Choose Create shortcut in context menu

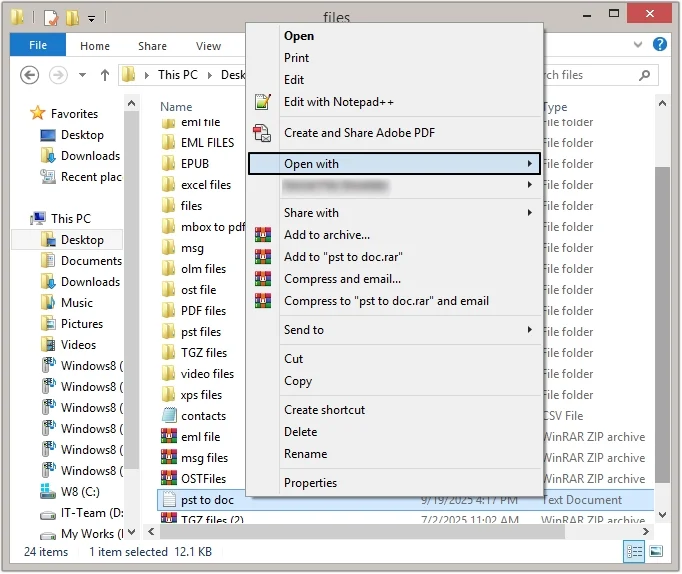coord(394,410)
